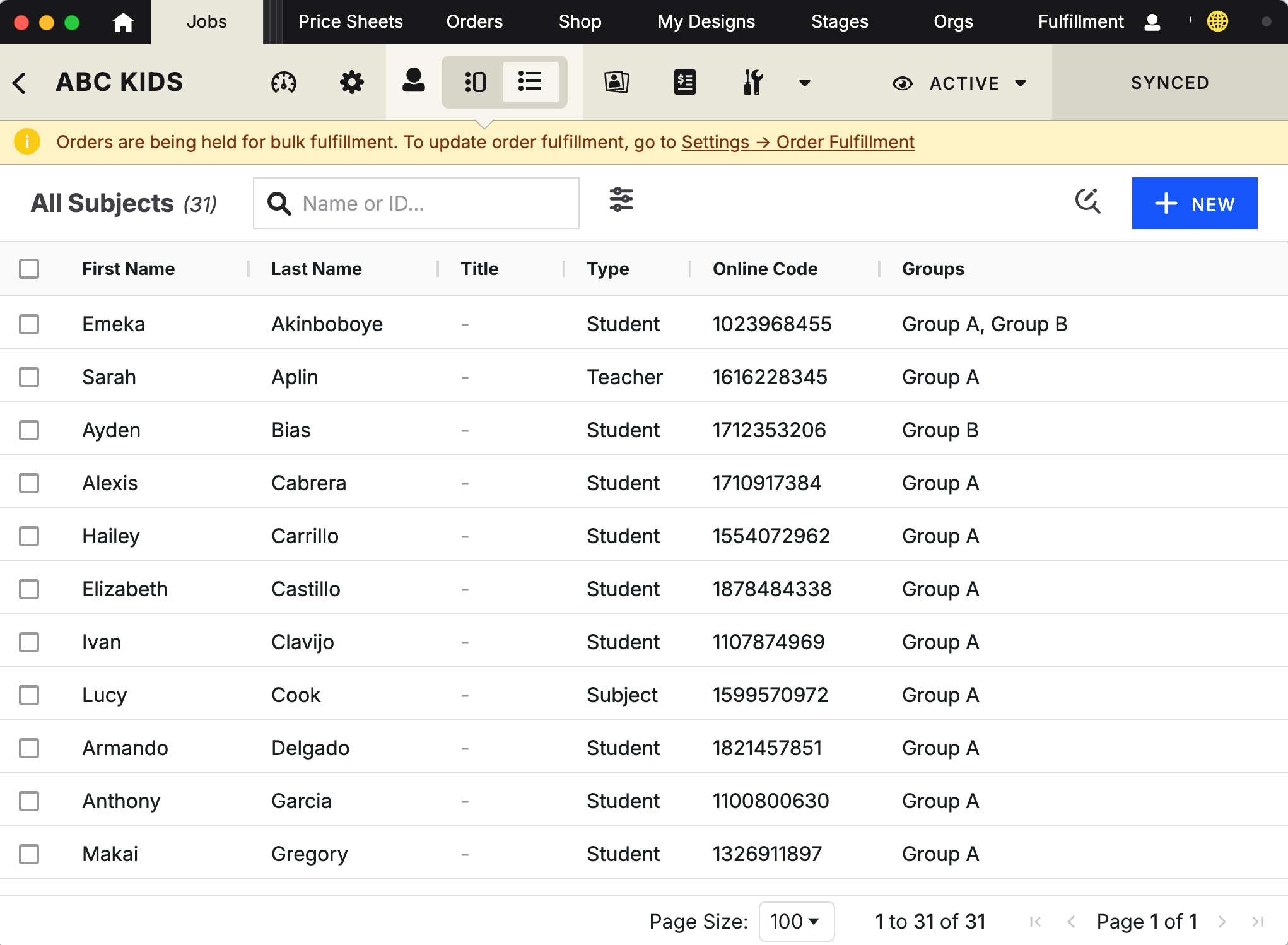Open the Page Size 100 dropdown
This screenshot has width=1288, height=945.
(x=796, y=922)
